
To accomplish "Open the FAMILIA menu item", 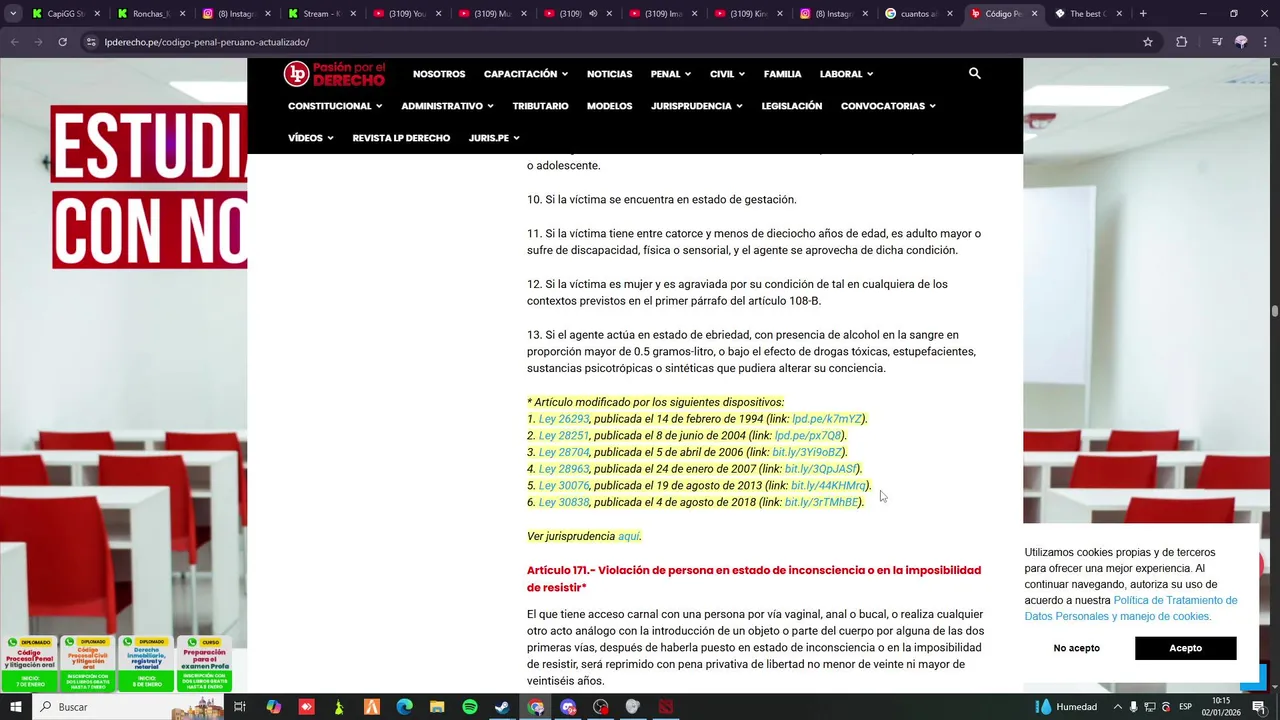I will point(782,74).
